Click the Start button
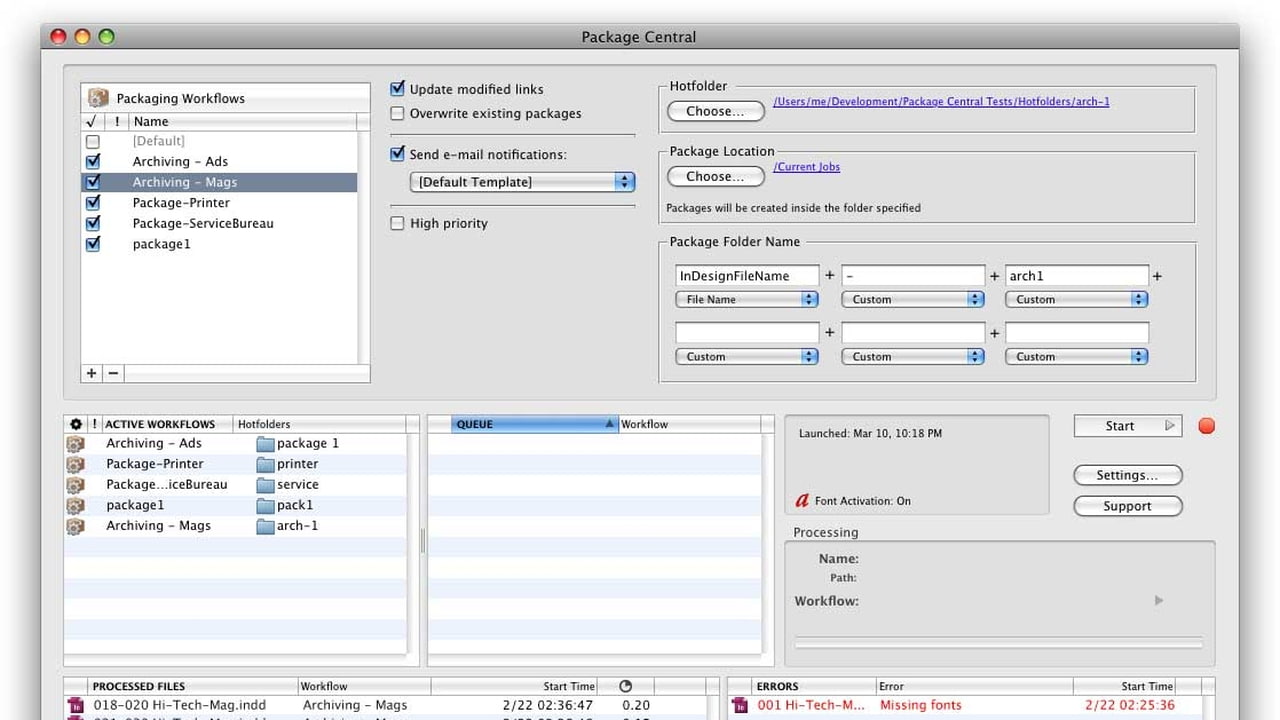This screenshot has height=720, width=1280. tap(1128, 426)
